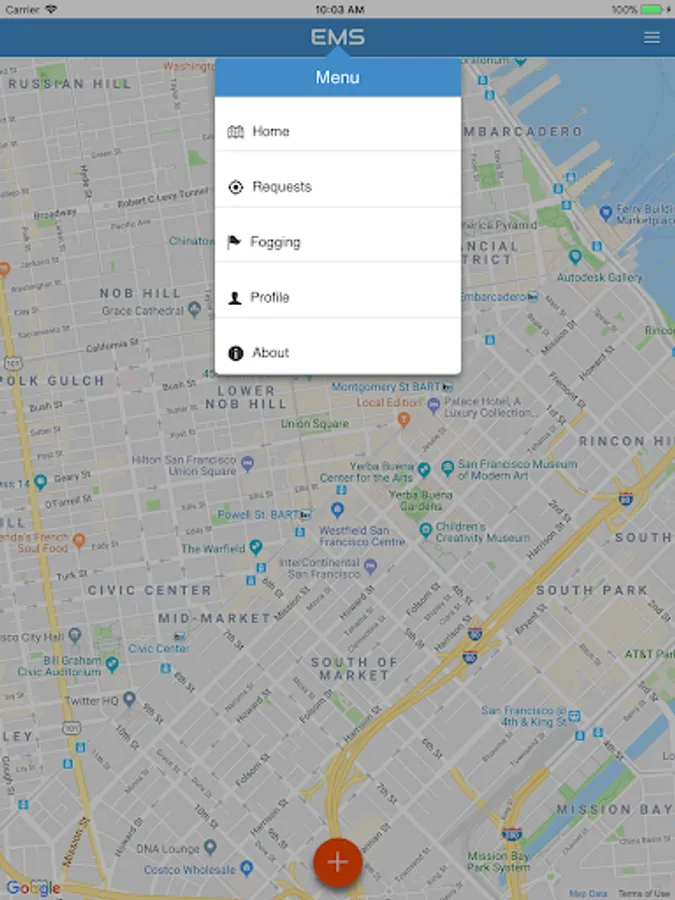
Task: Open the hamburger menu icon
Action: pyautogui.click(x=651, y=37)
